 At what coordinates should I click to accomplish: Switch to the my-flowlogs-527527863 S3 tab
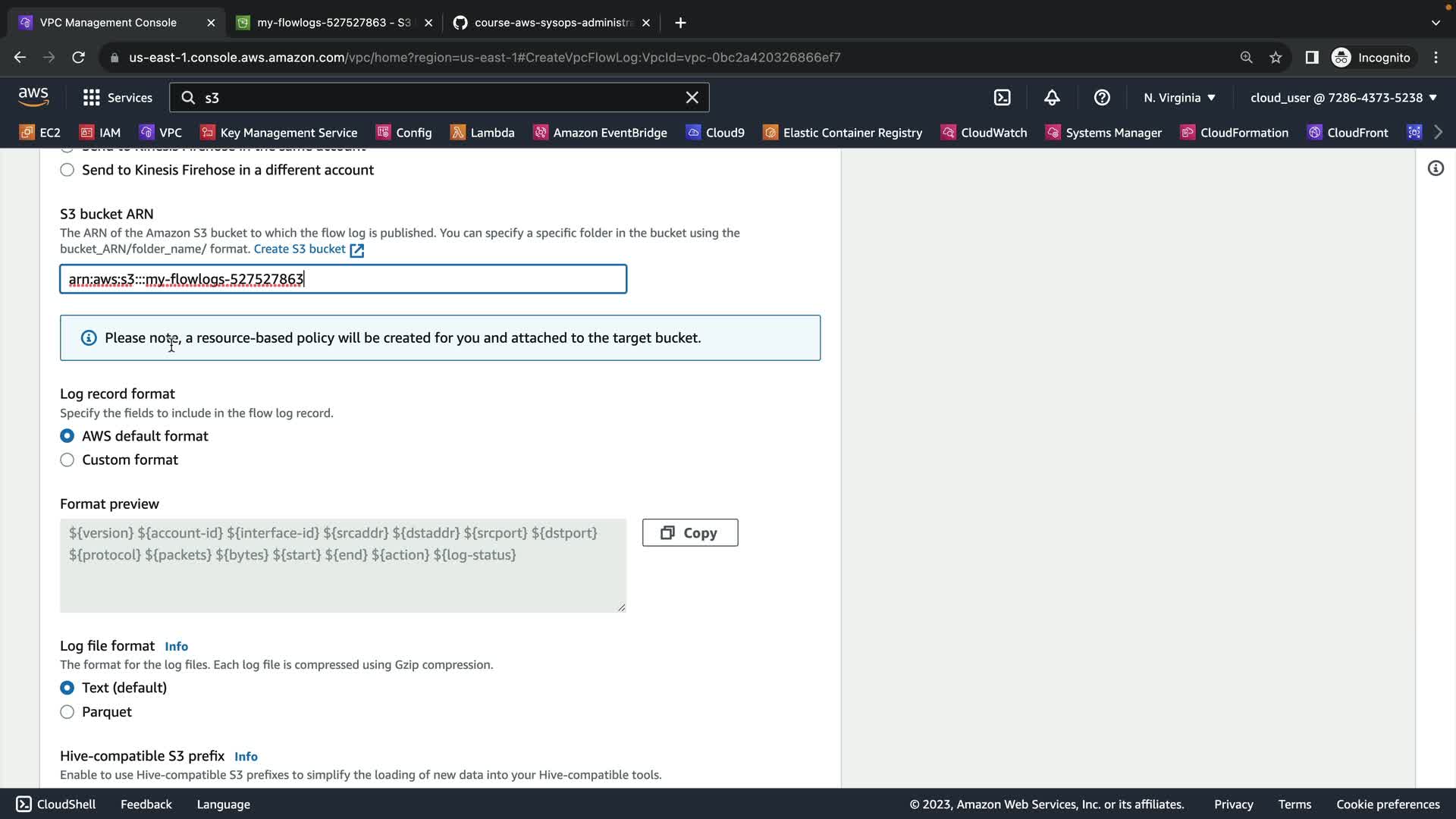[x=332, y=23]
